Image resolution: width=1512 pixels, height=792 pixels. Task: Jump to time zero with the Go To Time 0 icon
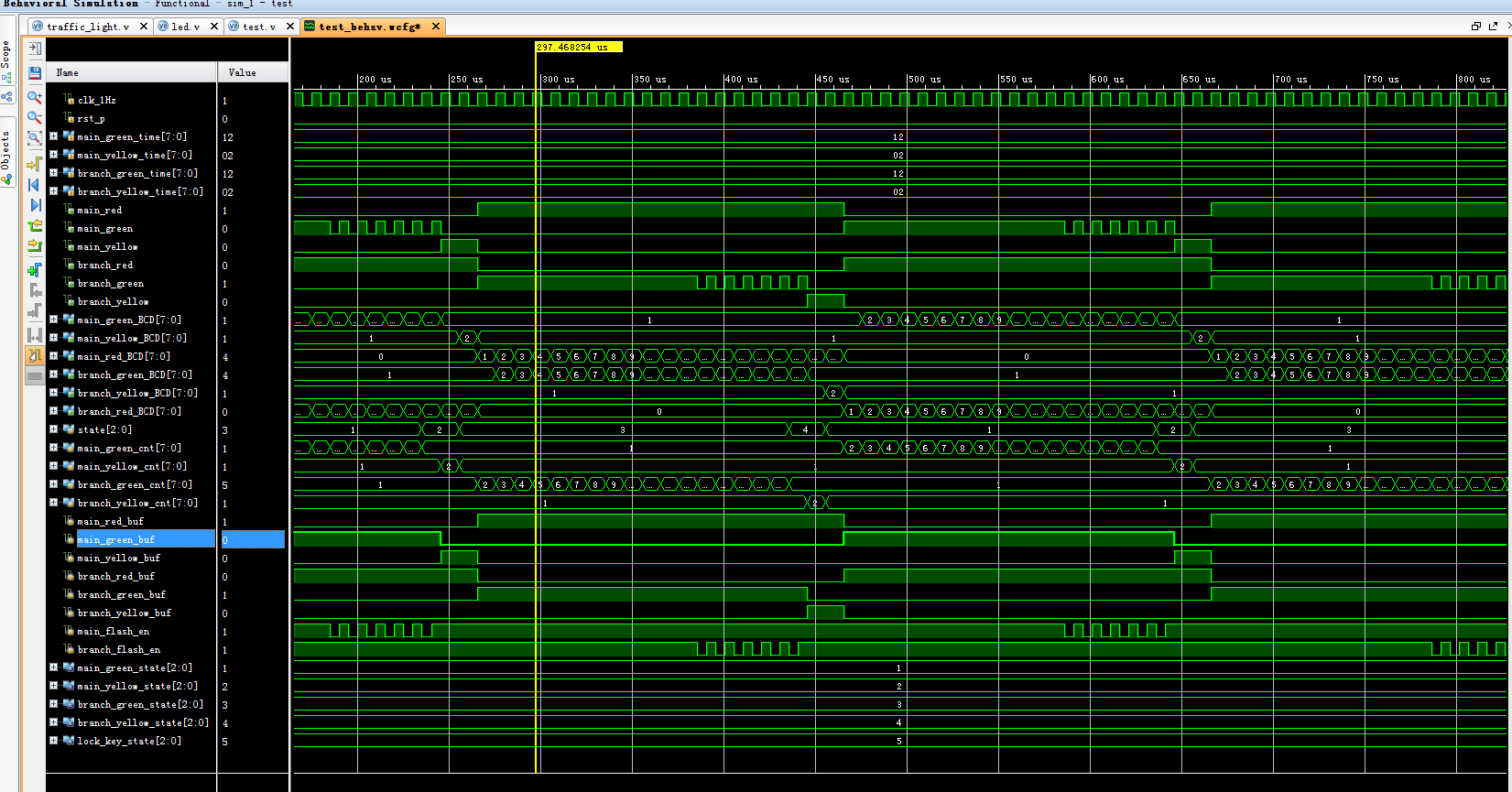coord(35,185)
